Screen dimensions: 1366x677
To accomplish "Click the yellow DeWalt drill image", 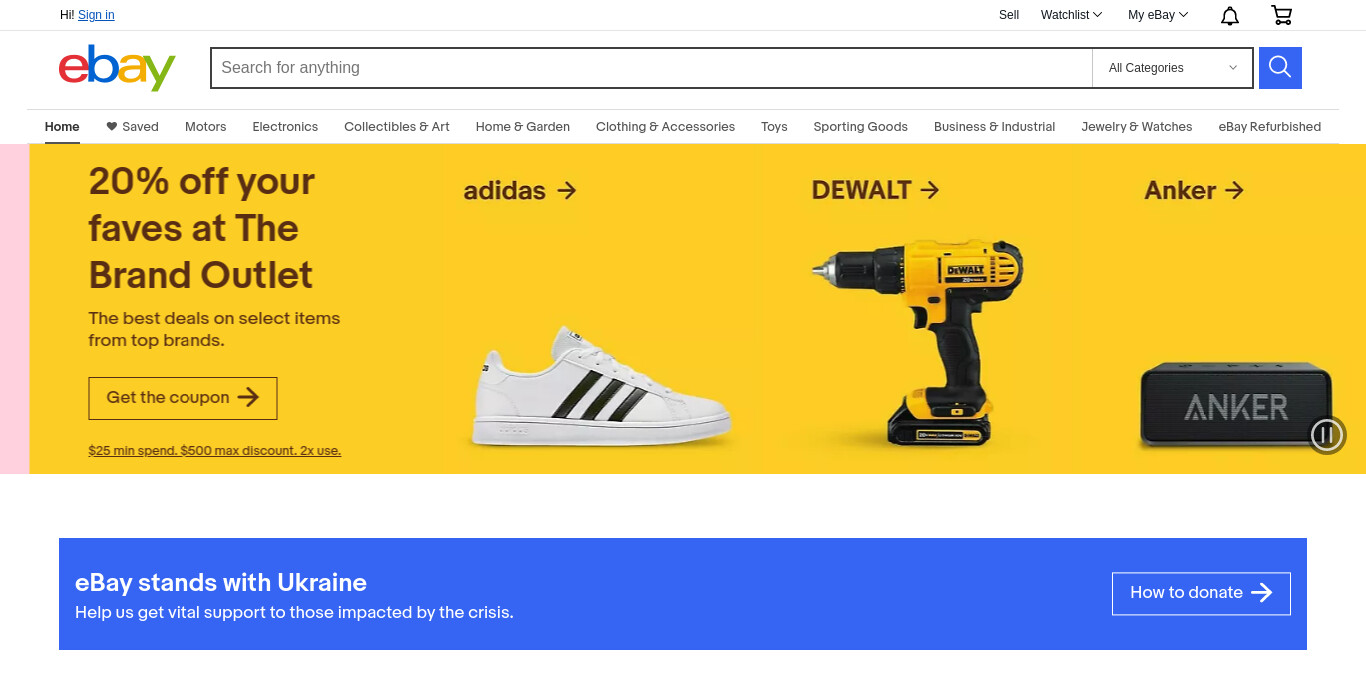I will [918, 343].
